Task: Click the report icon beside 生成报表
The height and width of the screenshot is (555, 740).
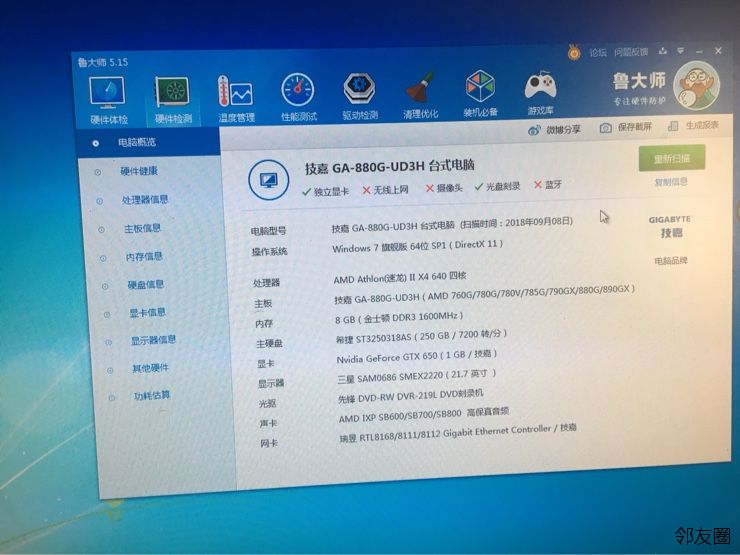Action: coord(673,126)
